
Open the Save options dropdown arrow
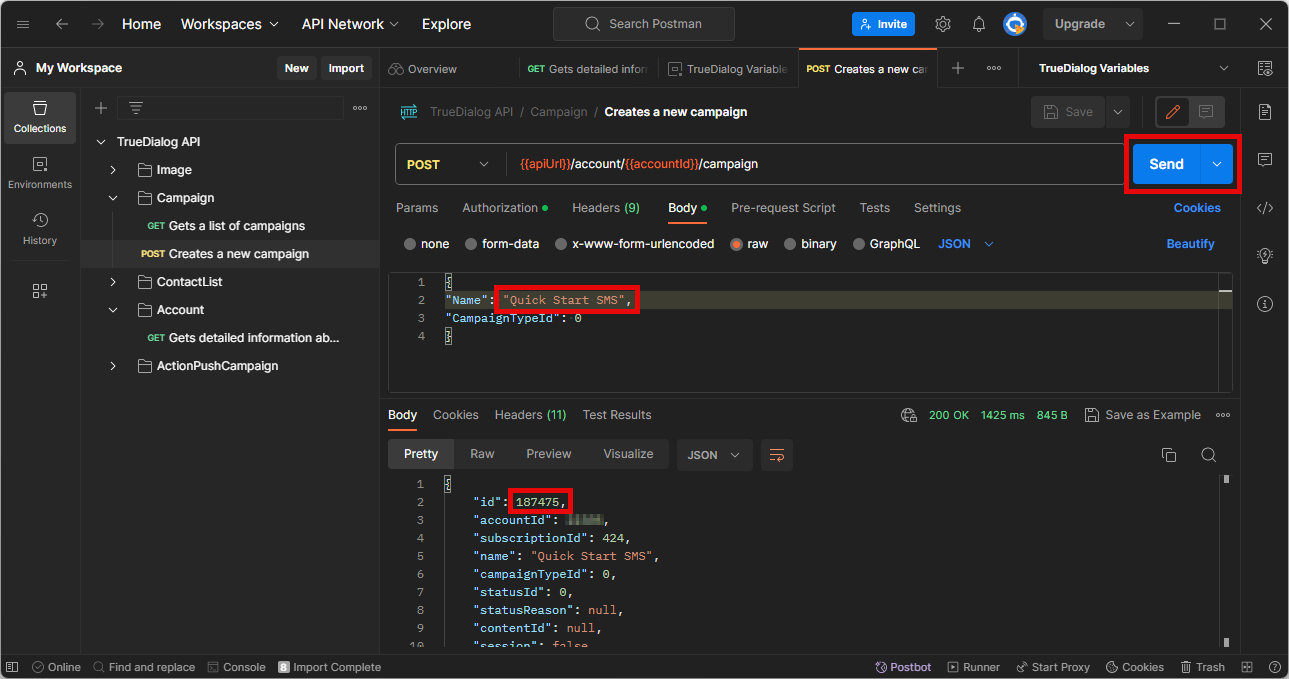pos(1117,112)
